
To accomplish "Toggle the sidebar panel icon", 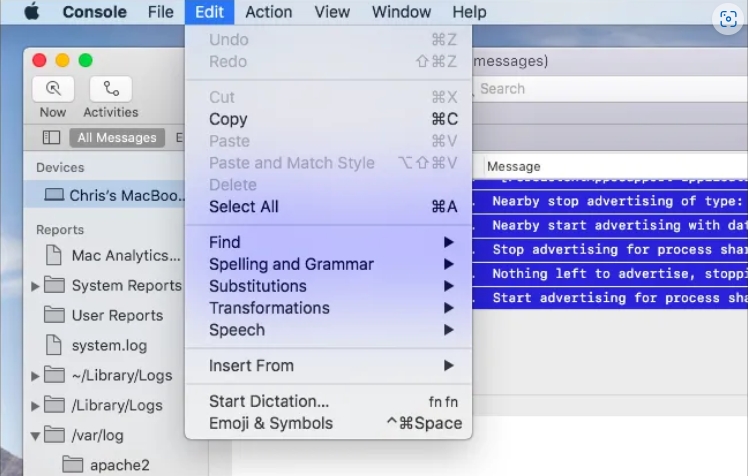I will point(51,137).
